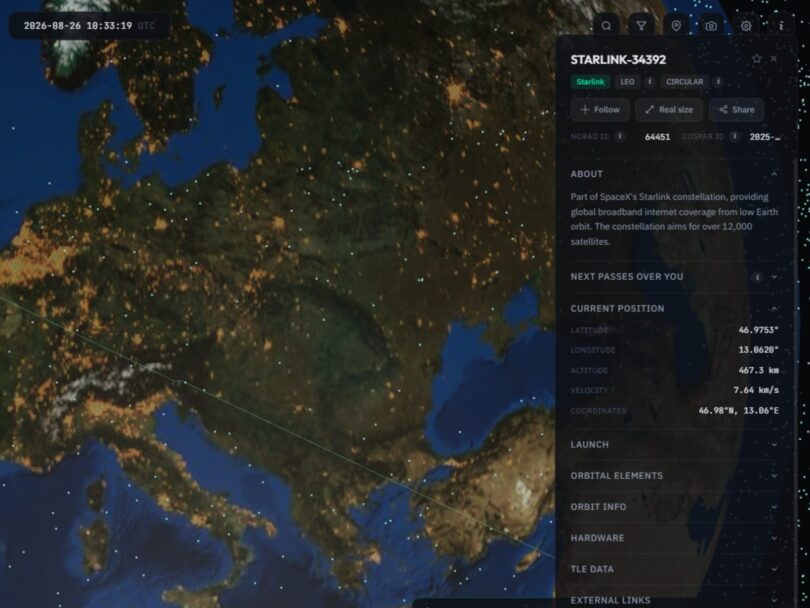This screenshot has width=810, height=608.
Task: Follow the selected satellite
Action: click(600, 110)
